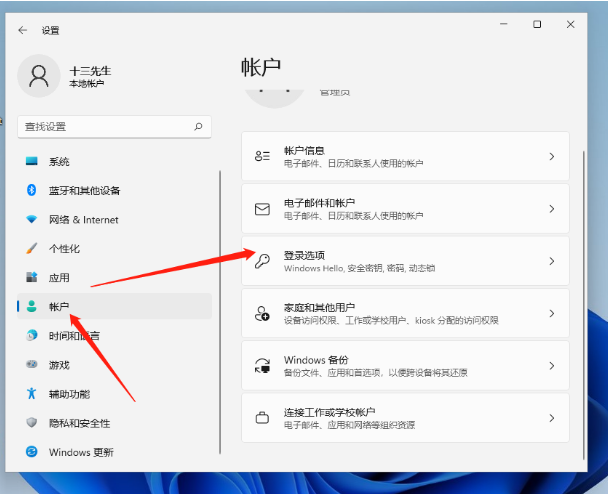Open the 电子邮件和帐户 card

pyautogui.click(x=405, y=209)
